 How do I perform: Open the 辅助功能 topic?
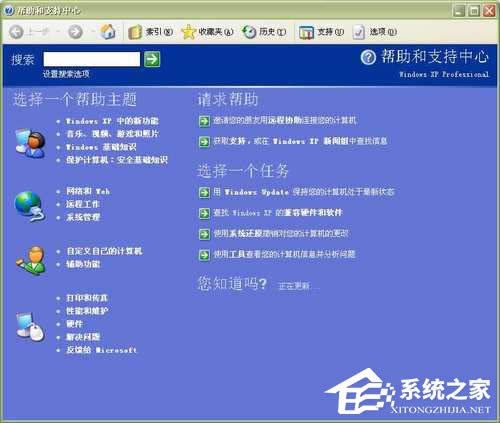click(83, 264)
